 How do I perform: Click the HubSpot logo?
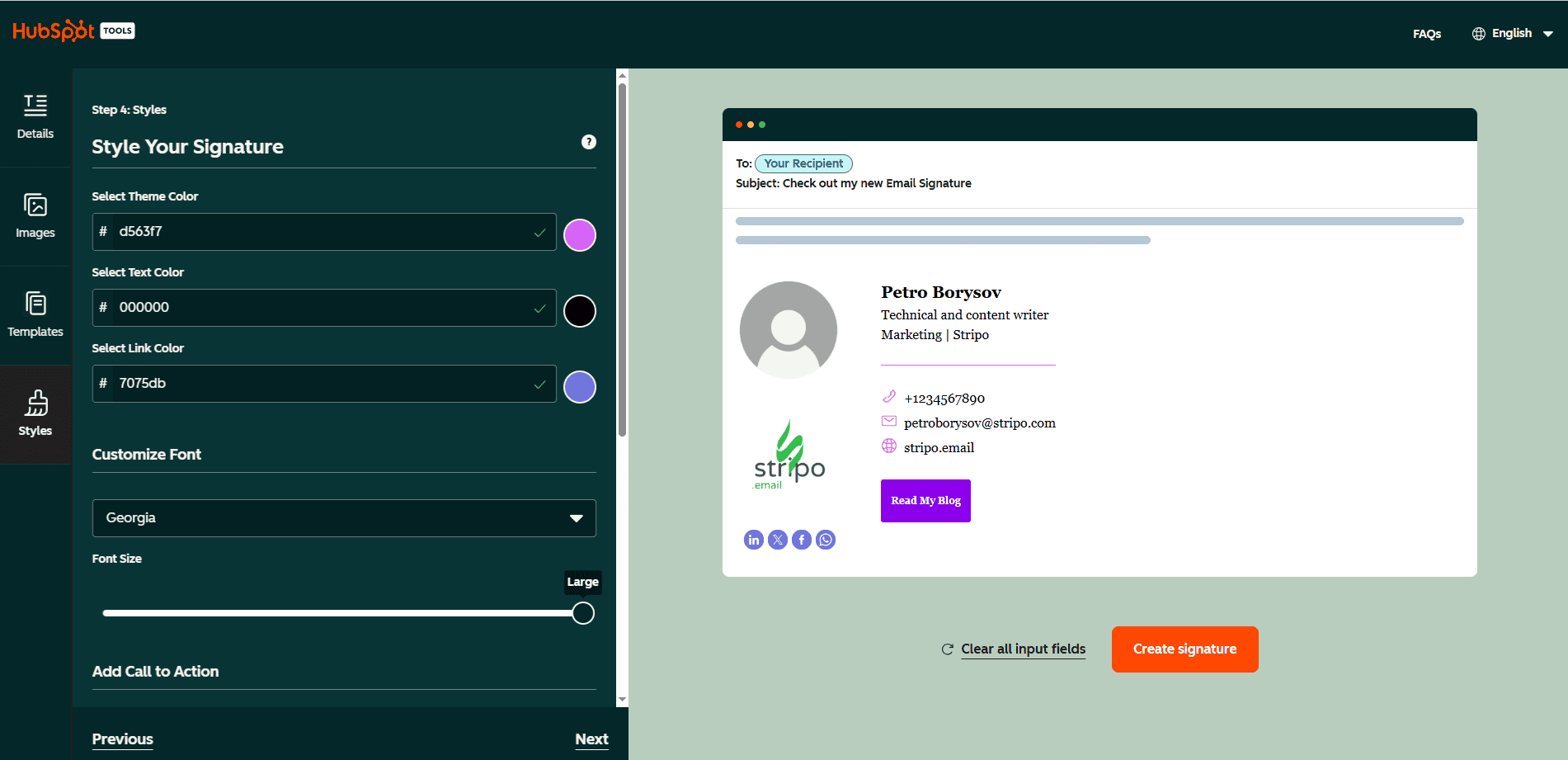pos(54,31)
